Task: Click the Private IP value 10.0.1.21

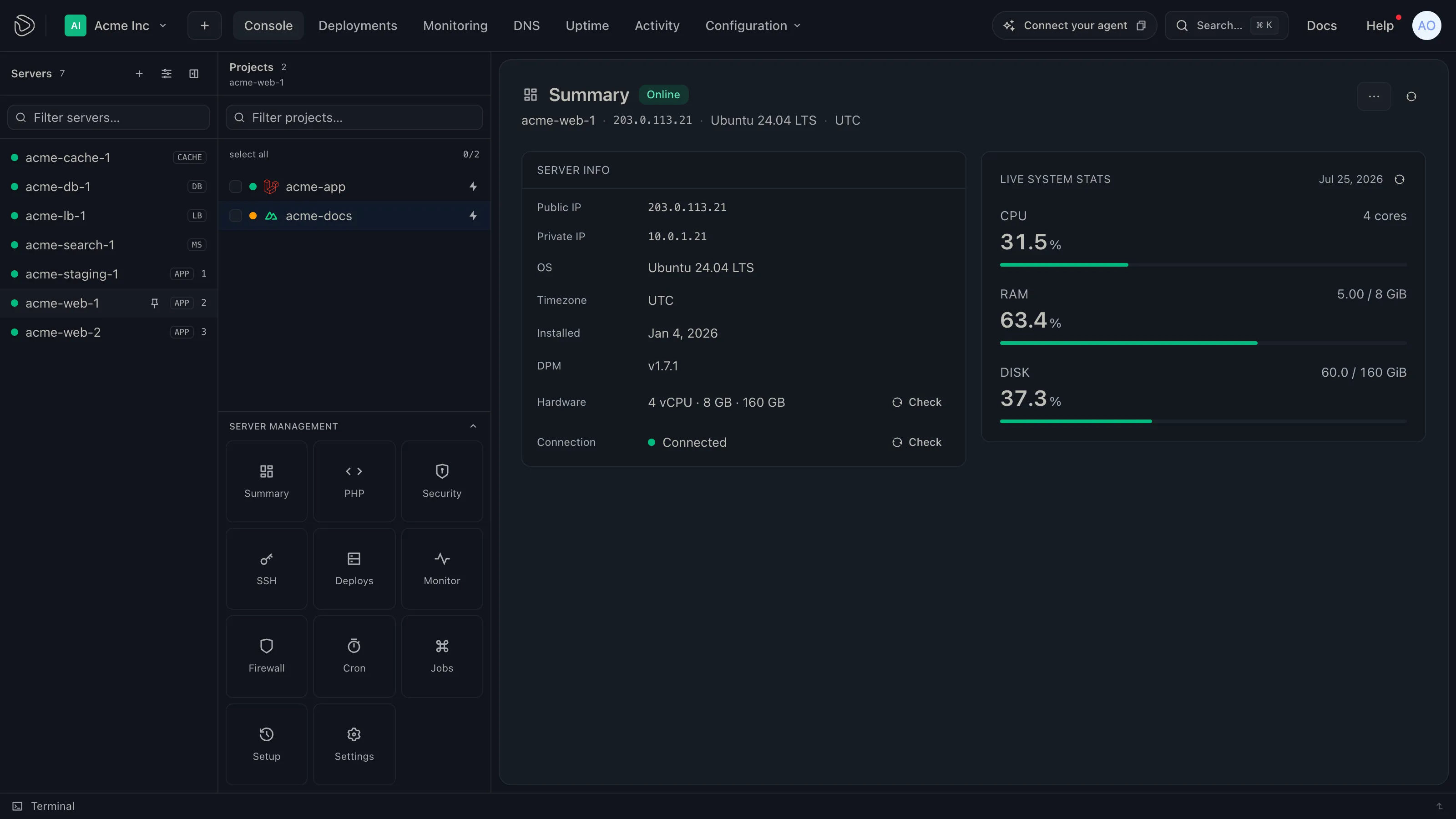Action: coord(677,236)
